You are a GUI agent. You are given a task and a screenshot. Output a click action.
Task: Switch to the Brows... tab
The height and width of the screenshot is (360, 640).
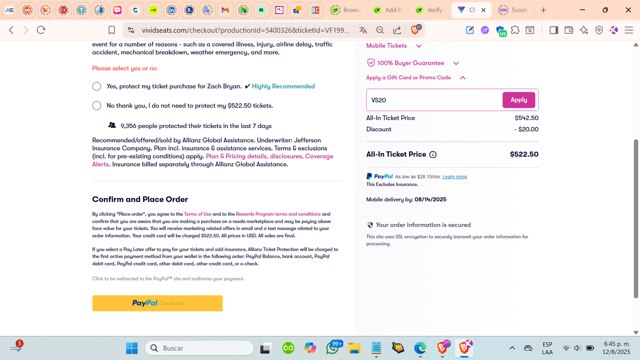pos(346,10)
